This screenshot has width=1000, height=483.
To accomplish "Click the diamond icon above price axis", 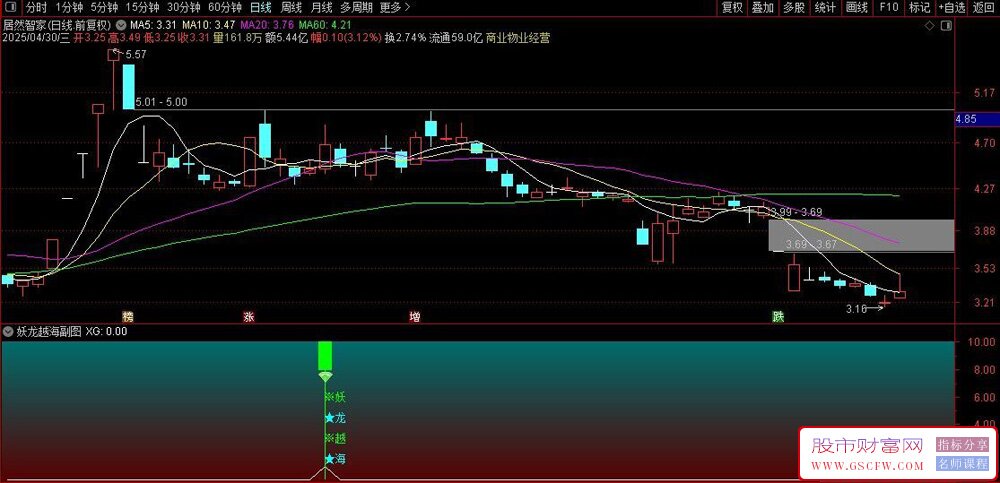I will point(929,26).
